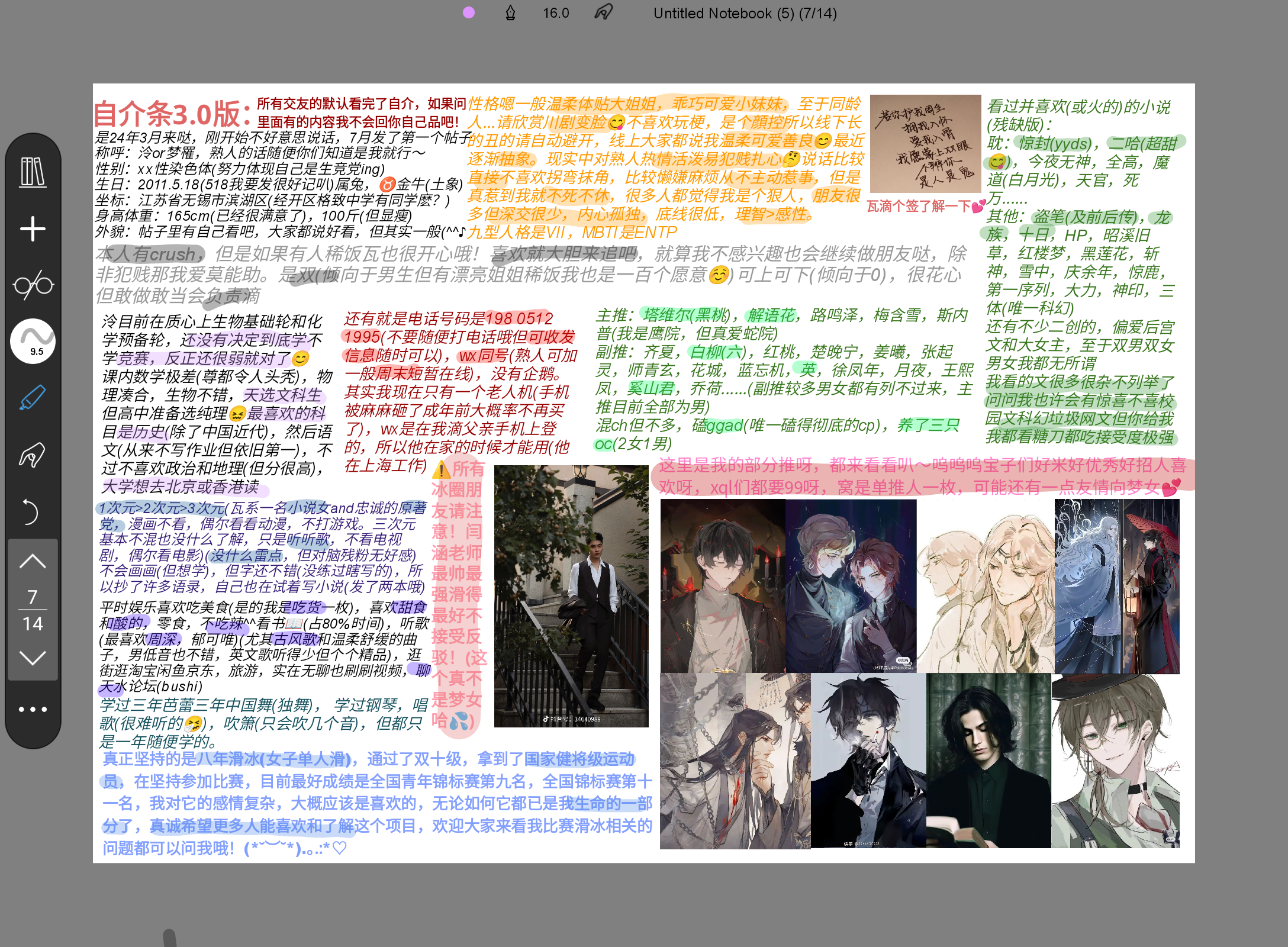Undo last action with curved arrow
Image resolution: width=1288 pixels, height=947 pixels.
[30, 511]
